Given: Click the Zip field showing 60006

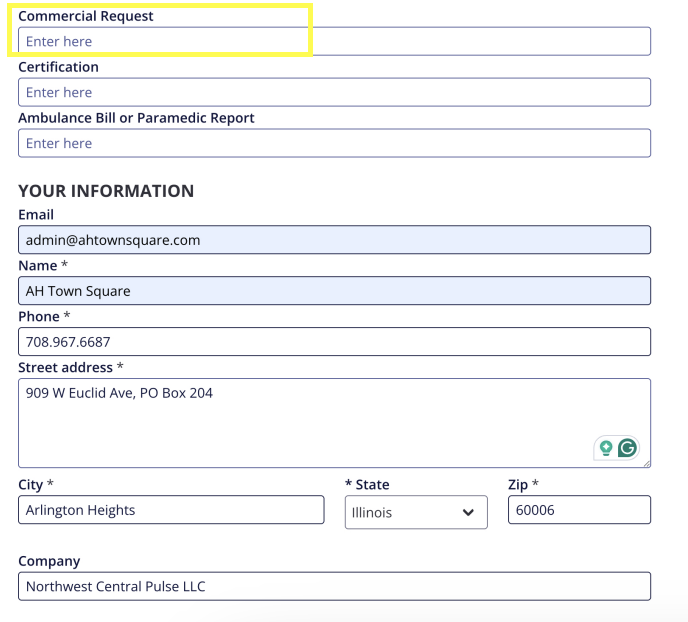Looking at the screenshot, I should tap(578, 510).
